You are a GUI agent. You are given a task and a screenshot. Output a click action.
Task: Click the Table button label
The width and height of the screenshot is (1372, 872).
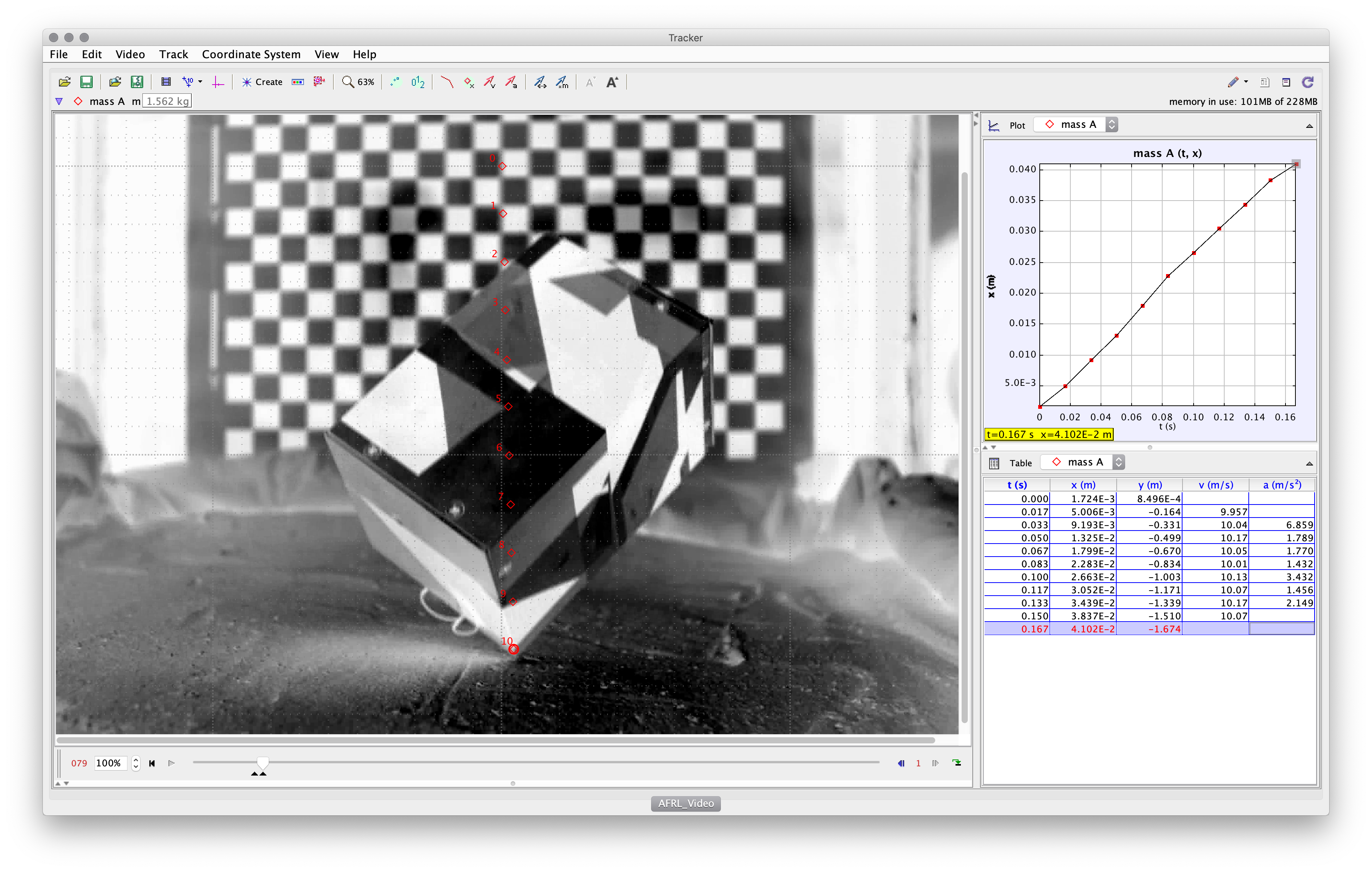pos(1021,463)
